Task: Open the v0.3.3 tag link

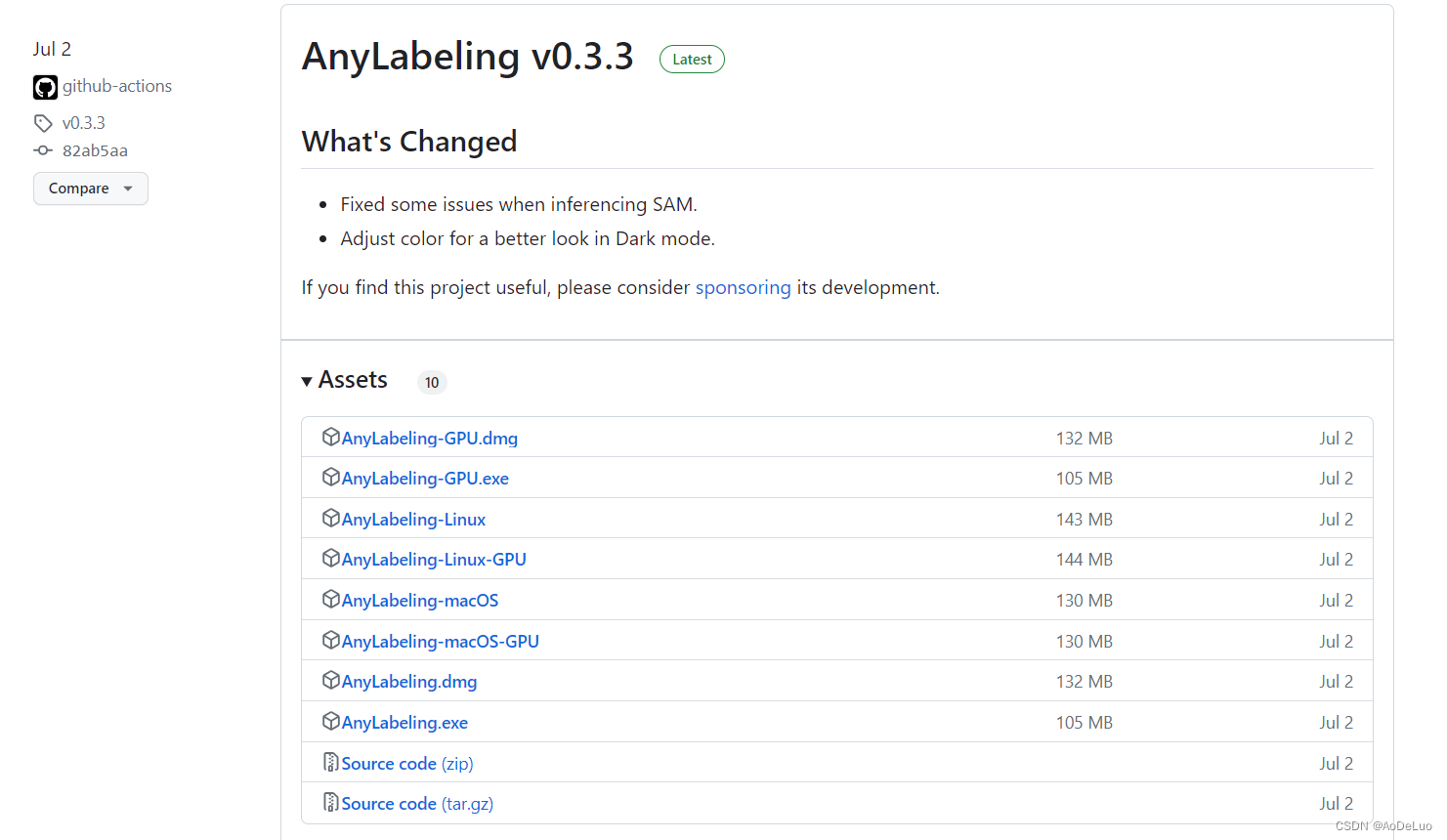Action: click(x=84, y=123)
